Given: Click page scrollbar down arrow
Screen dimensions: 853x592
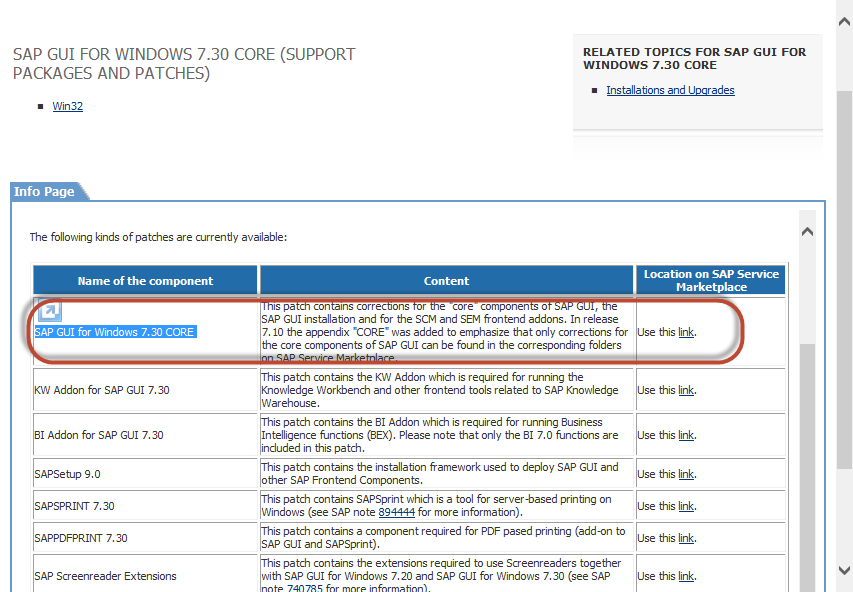Looking at the screenshot, I should point(844,571).
